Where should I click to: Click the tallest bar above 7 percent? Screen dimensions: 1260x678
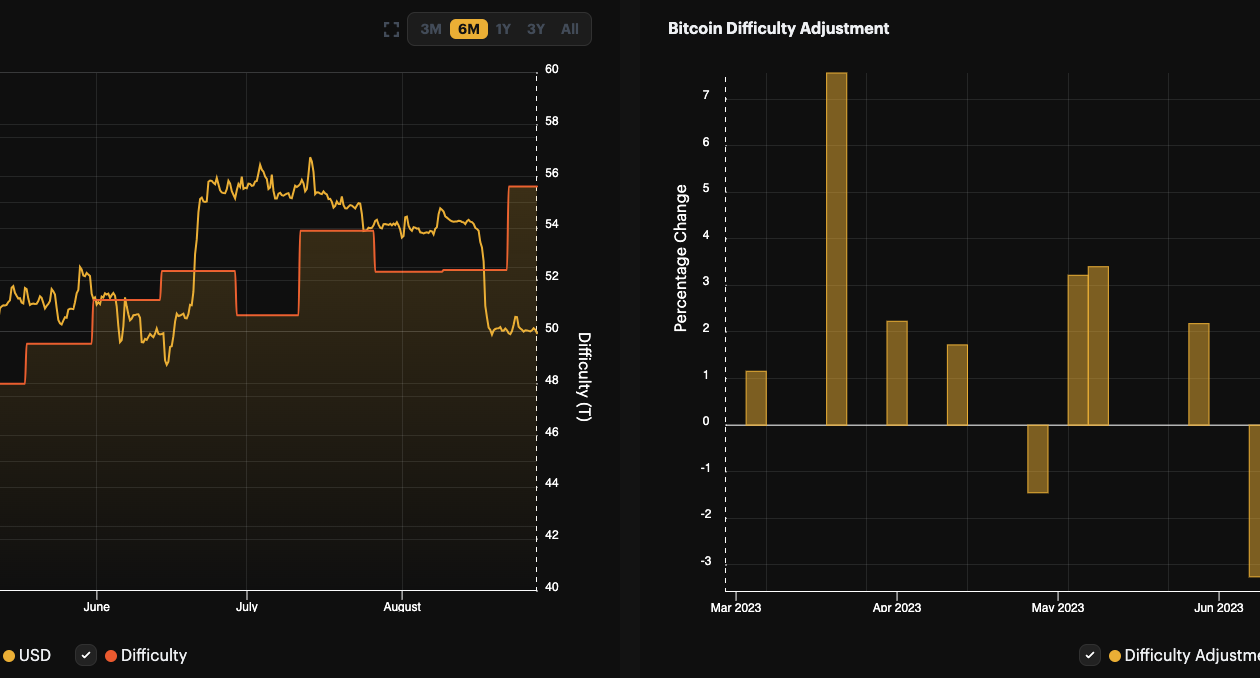[837, 249]
